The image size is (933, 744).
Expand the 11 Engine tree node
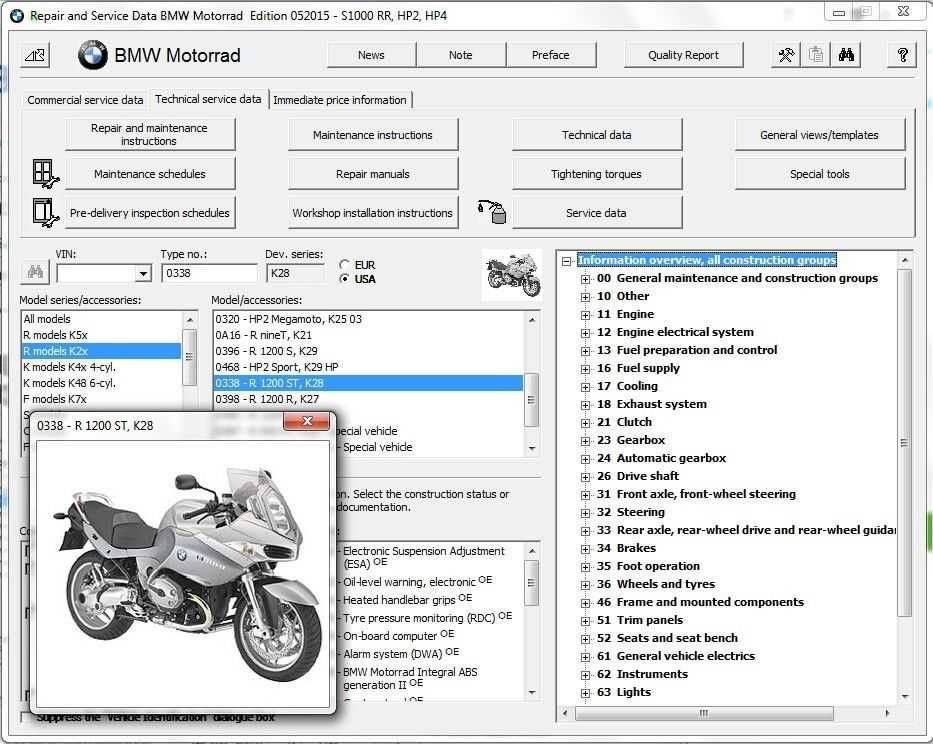coord(586,315)
